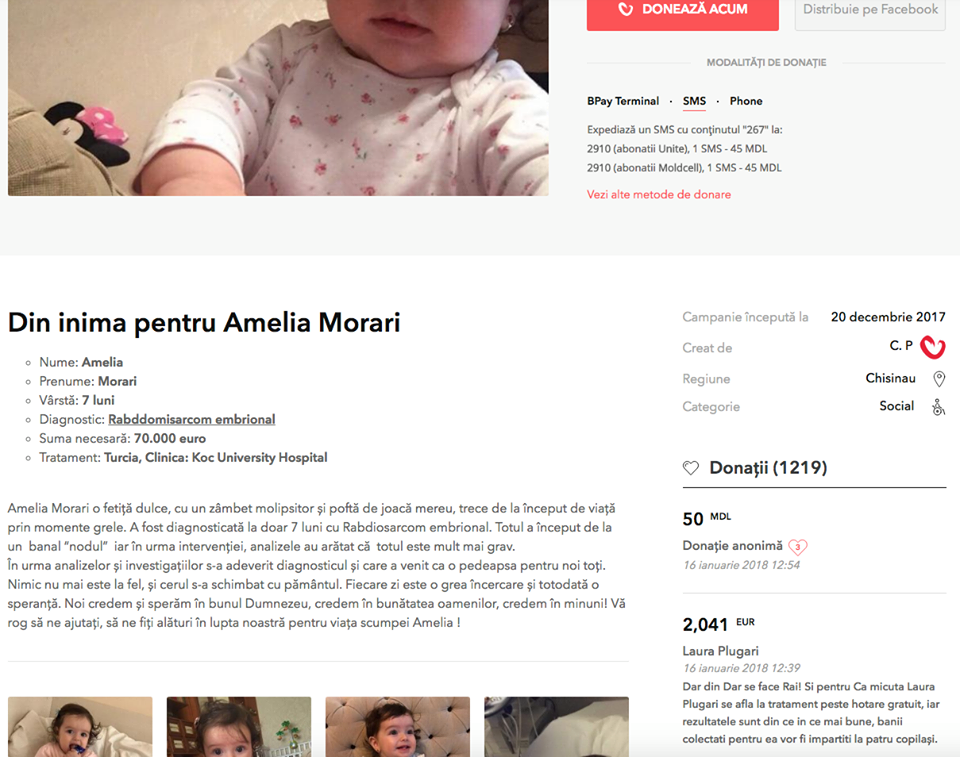Switch to the Phone donation tab

tap(746, 101)
